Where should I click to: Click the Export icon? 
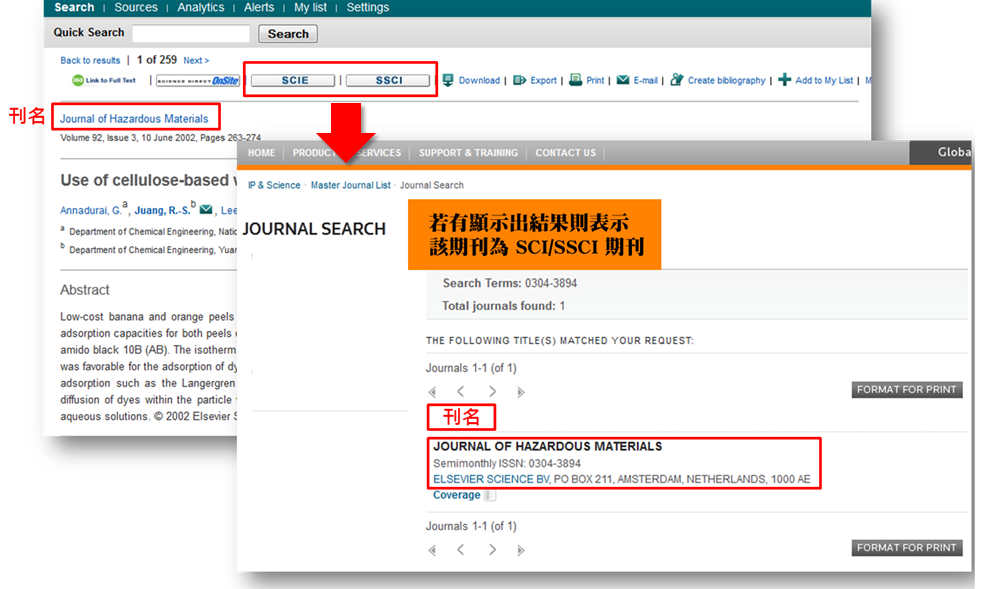click(519, 80)
